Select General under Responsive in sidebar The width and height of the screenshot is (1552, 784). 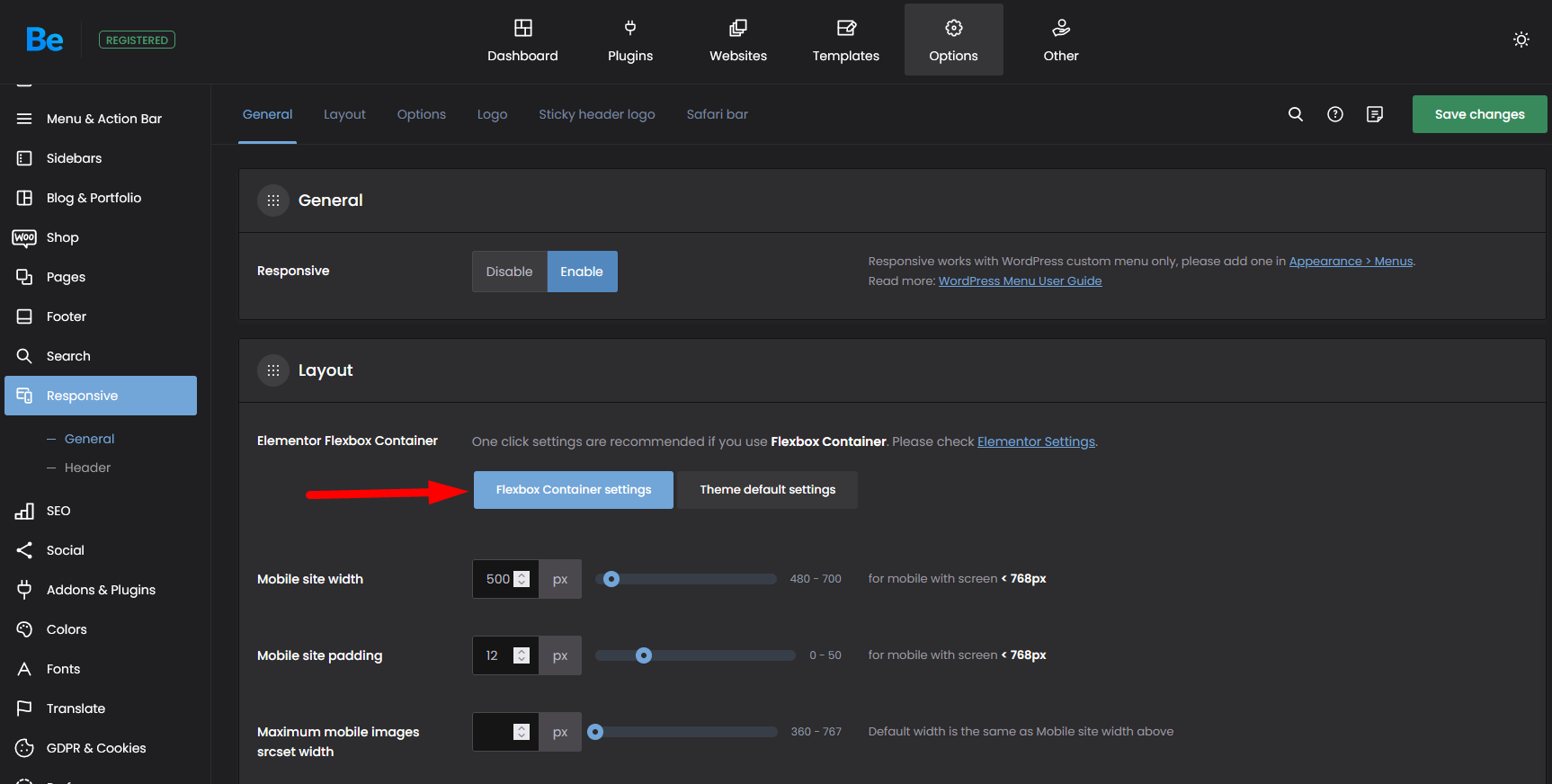(89, 439)
